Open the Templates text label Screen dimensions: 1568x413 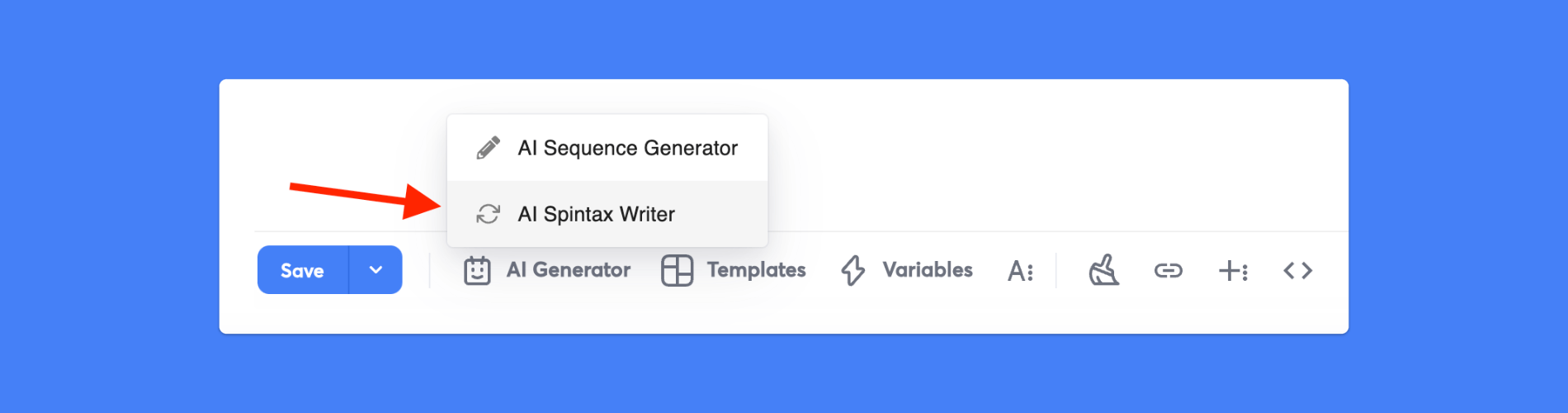point(756,270)
